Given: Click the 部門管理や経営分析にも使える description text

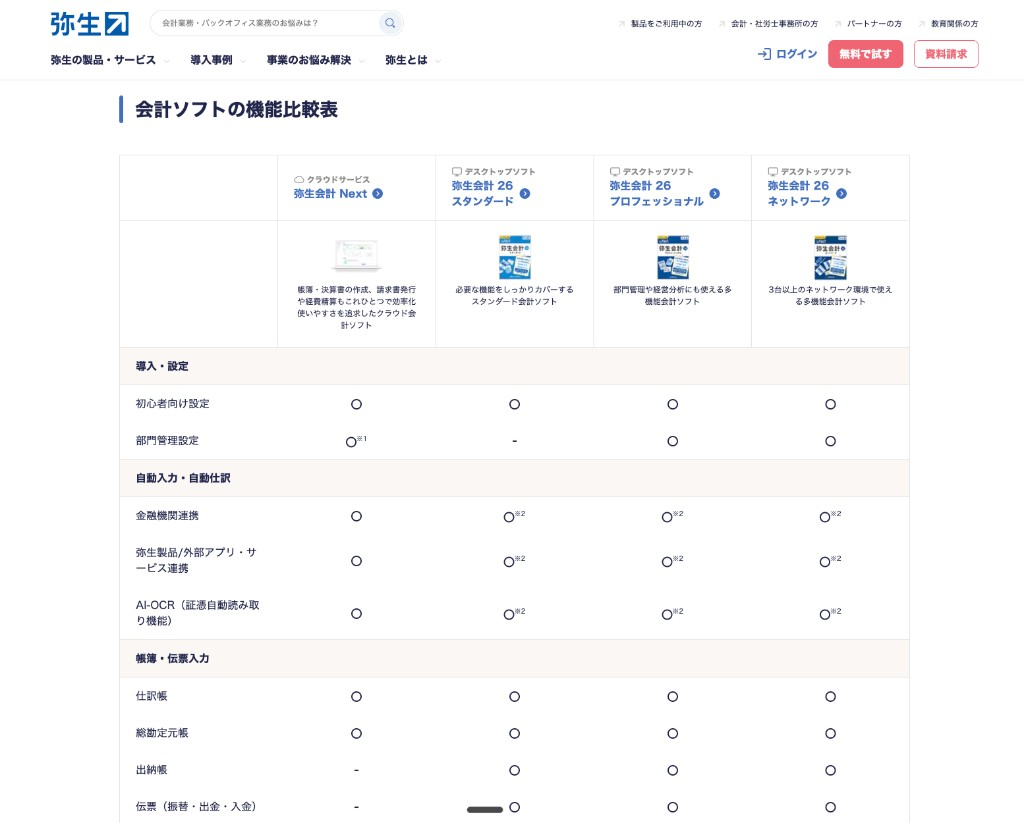Looking at the screenshot, I should click(673, 295).
